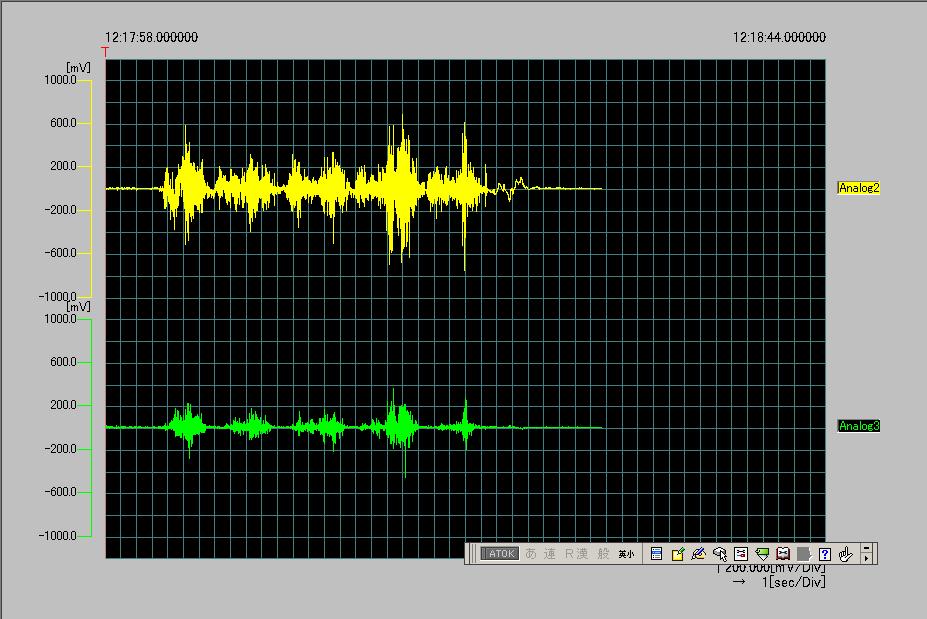
Task: Expand language bar options arrow
Action: [x=867, y=558]
